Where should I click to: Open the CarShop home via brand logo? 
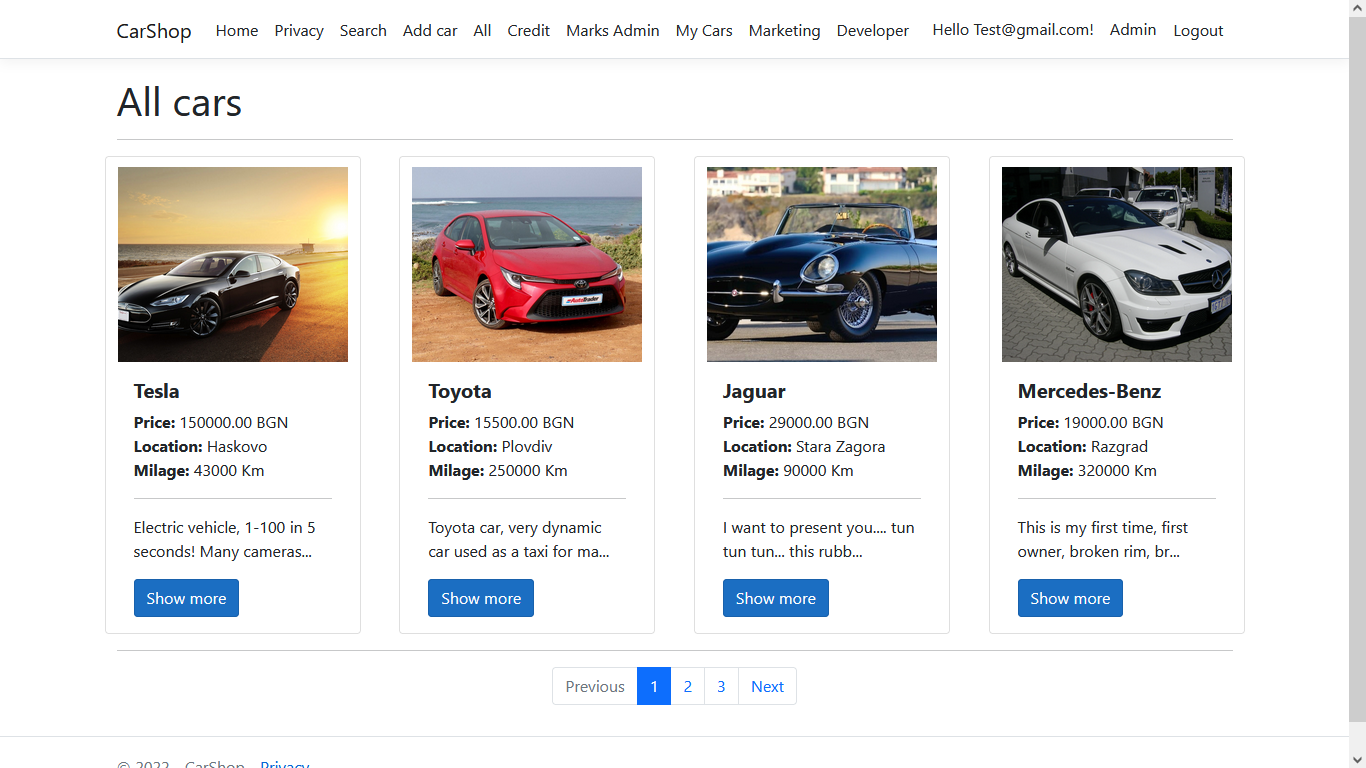tap(153, 30)
